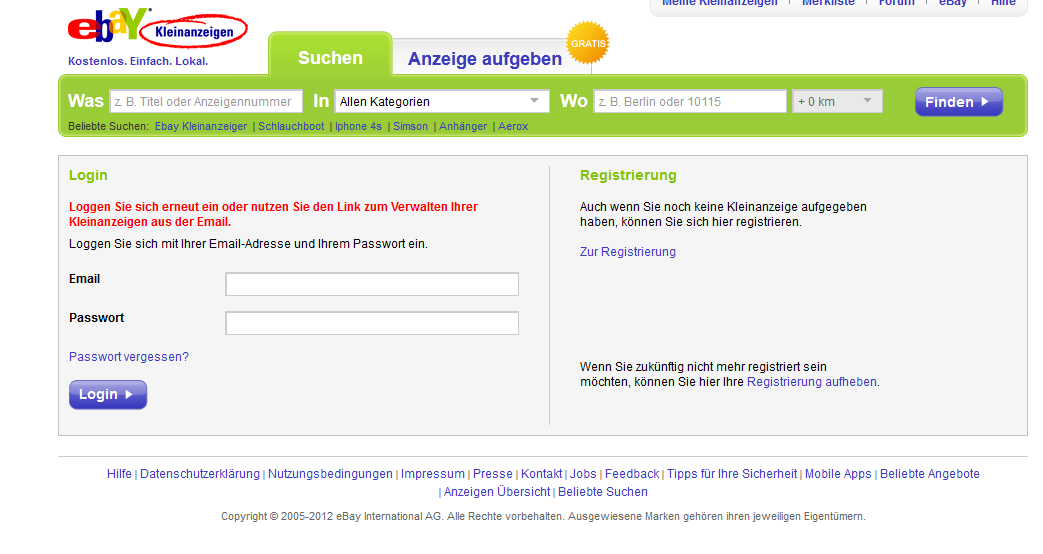Click the green Login heading
1043x554 pixels.
pos(88,175)
